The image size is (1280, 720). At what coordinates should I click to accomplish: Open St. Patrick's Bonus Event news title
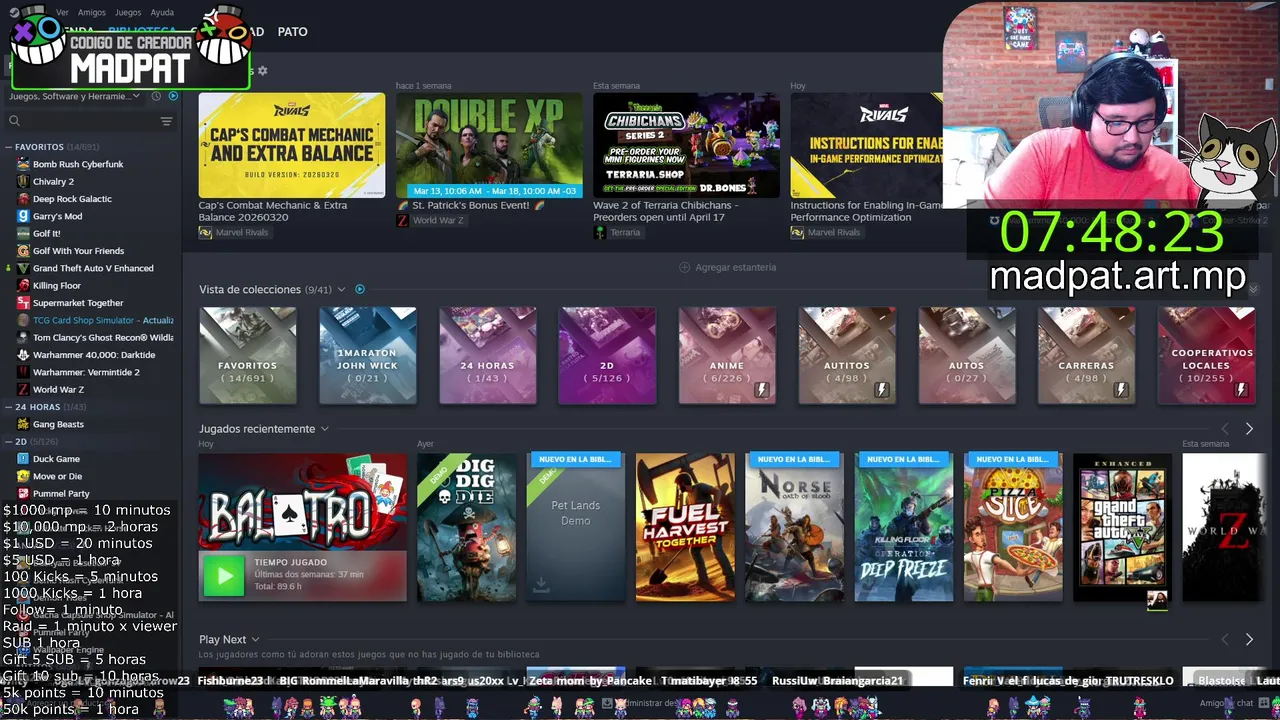(x=470, y=205)
